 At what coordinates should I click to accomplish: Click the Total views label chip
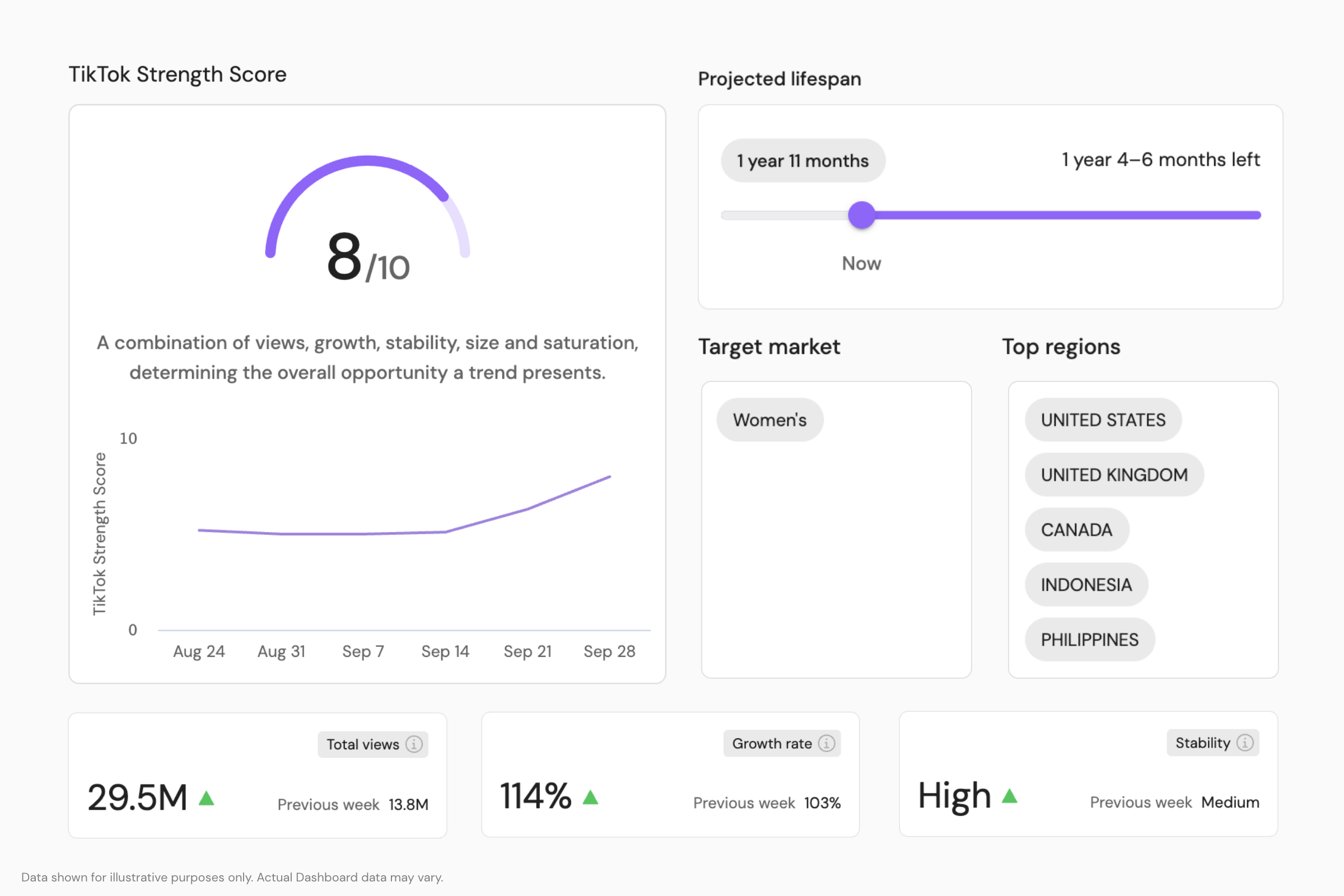point(363,744)
